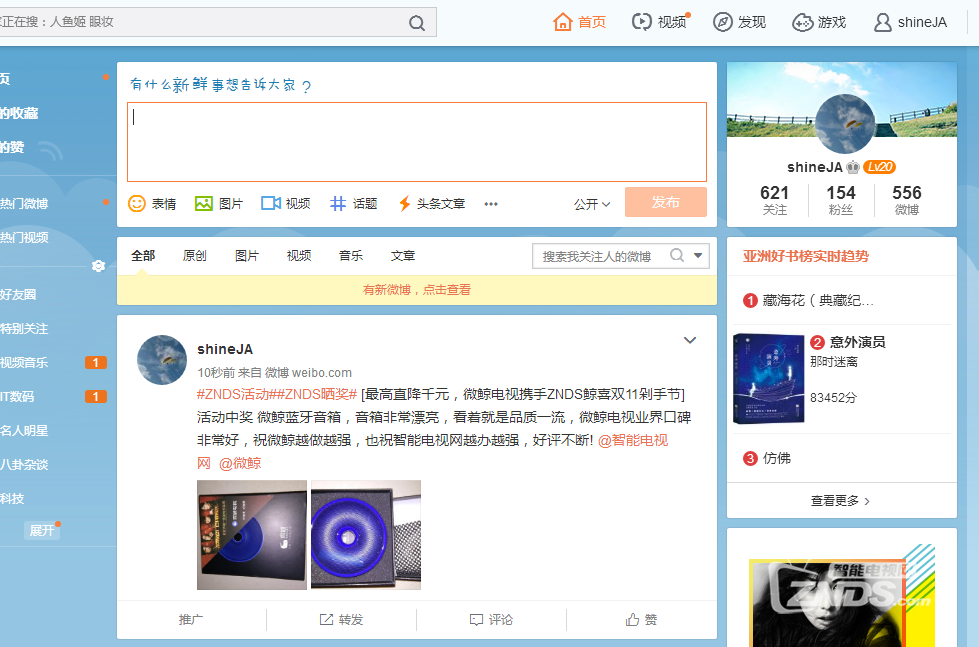Open shineJA account in top navigation
The width and height of the screenshot is (979, 647).
pyautogui.click(x=910, y=22)
